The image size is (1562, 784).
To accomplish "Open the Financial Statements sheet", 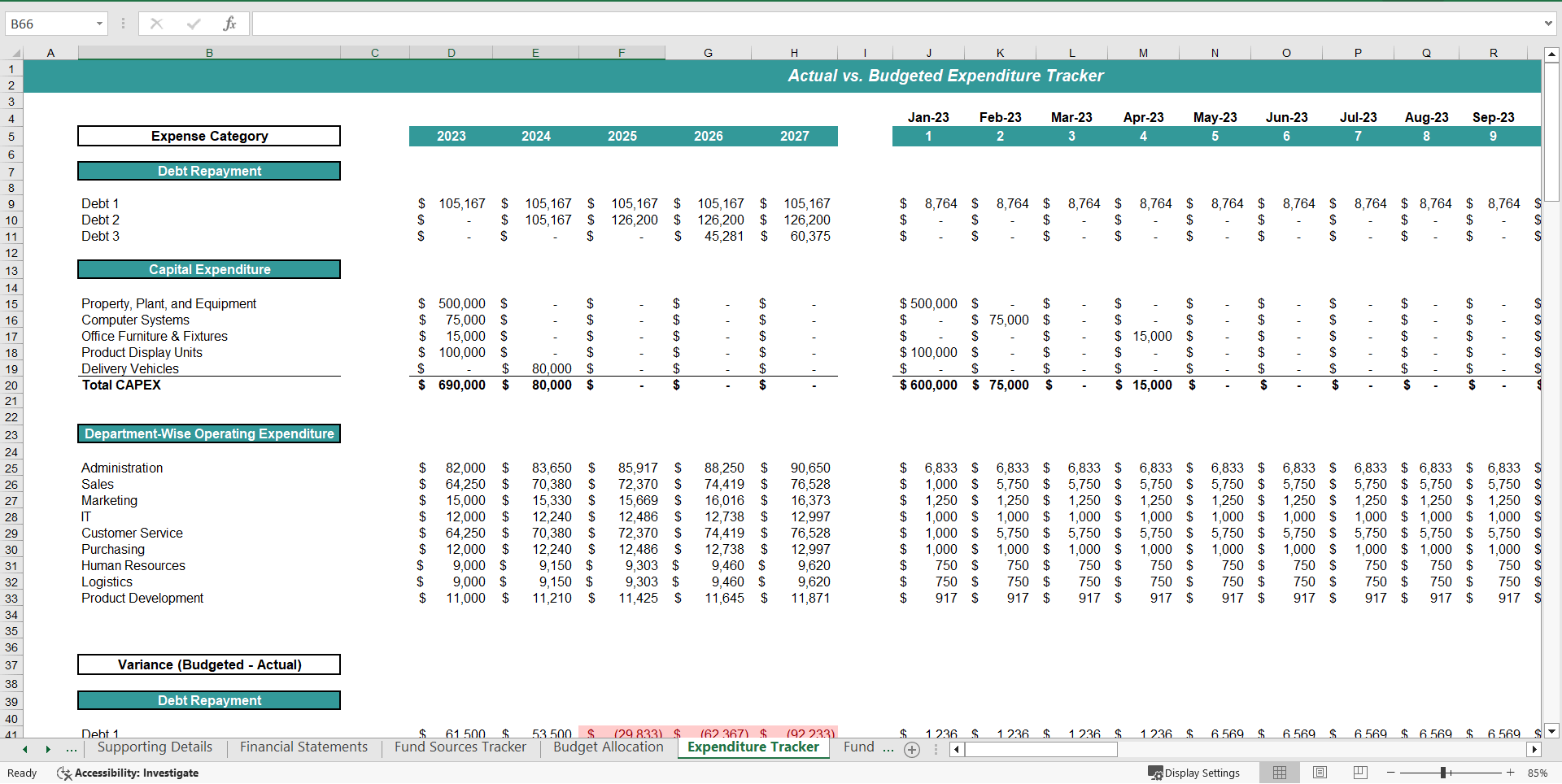I will 303,747.
